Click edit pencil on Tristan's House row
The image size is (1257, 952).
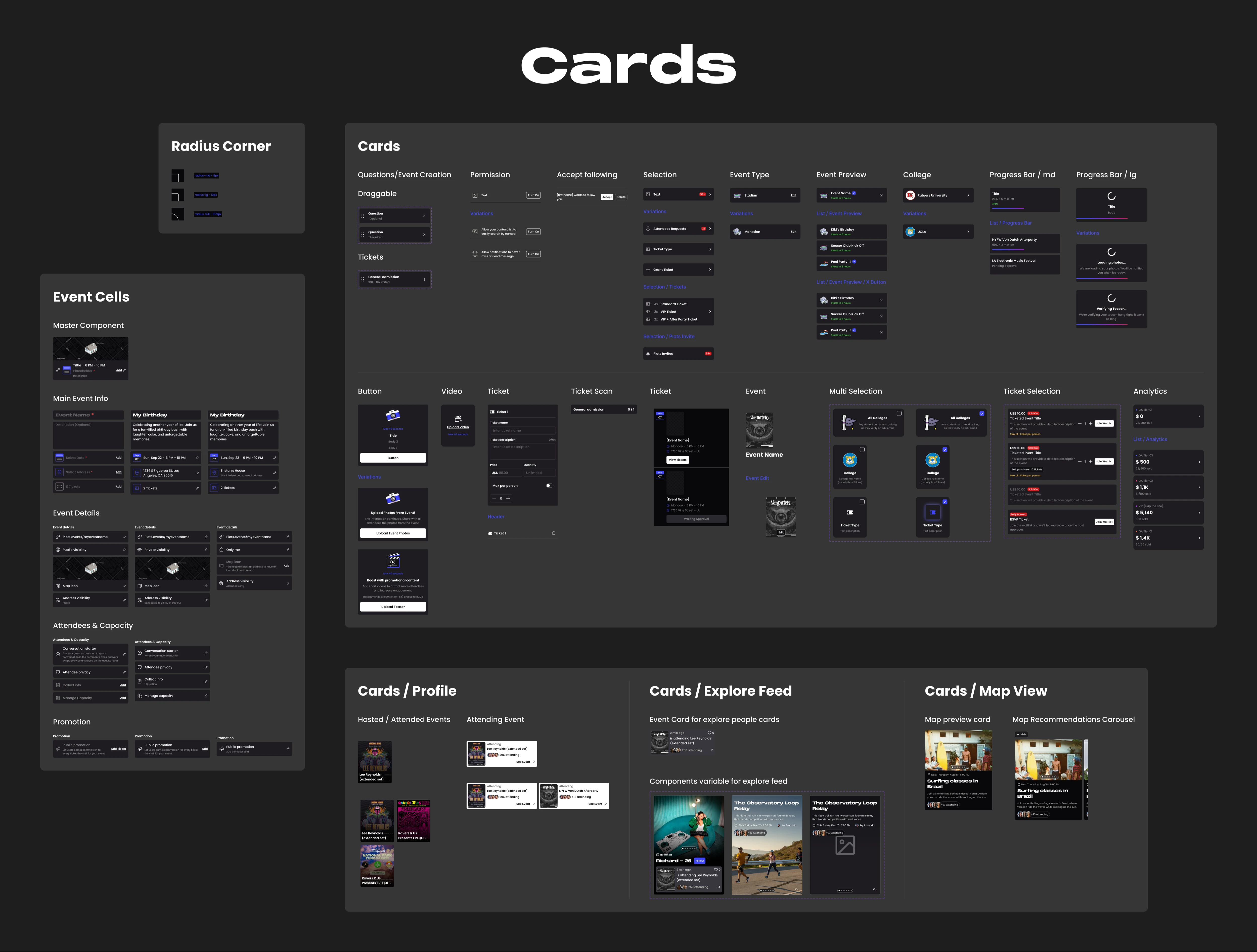(x=275, y=473)
